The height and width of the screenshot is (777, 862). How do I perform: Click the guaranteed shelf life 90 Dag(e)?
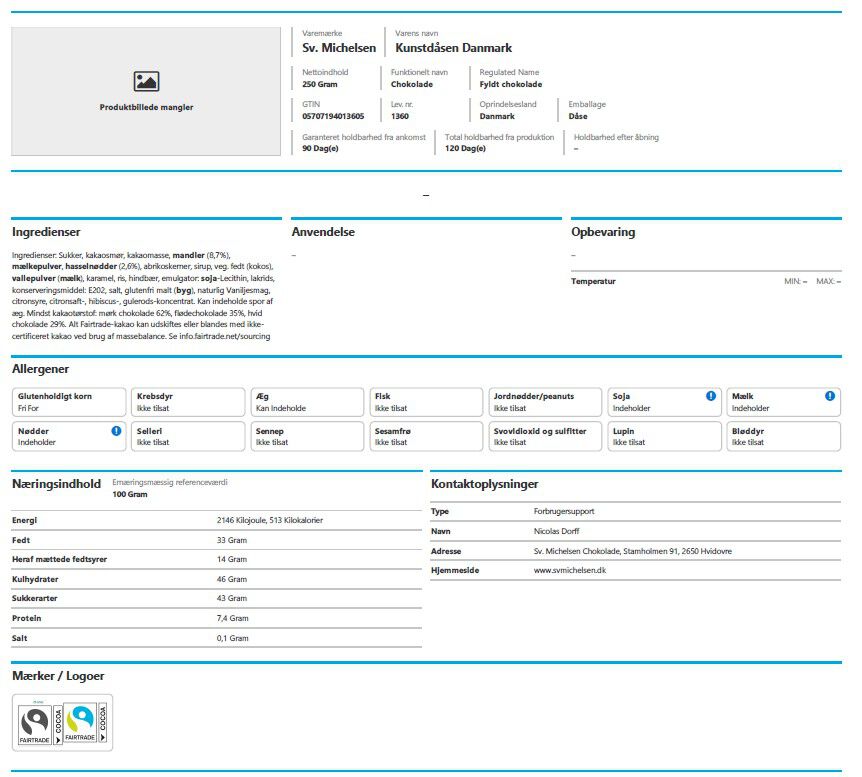(x=320, y=148)
